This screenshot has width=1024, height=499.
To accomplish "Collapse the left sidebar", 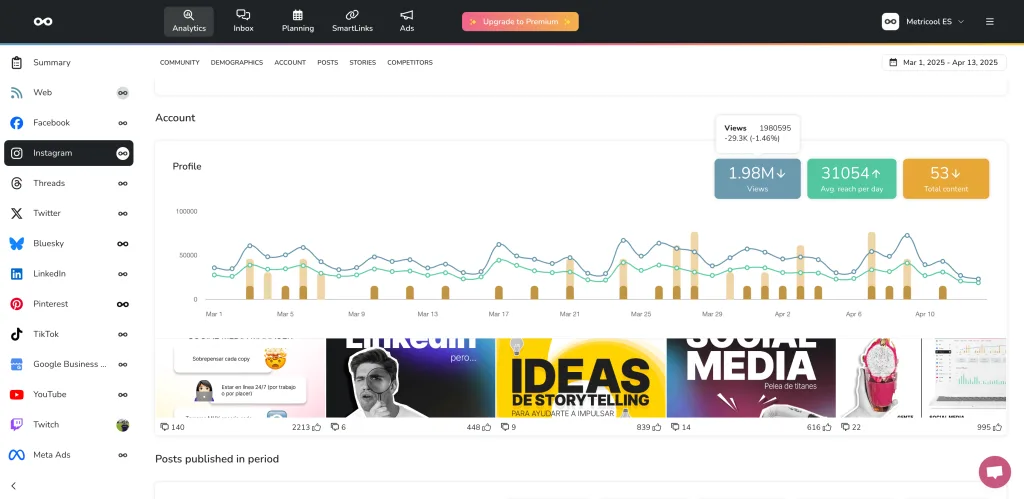I will [14, 485].
